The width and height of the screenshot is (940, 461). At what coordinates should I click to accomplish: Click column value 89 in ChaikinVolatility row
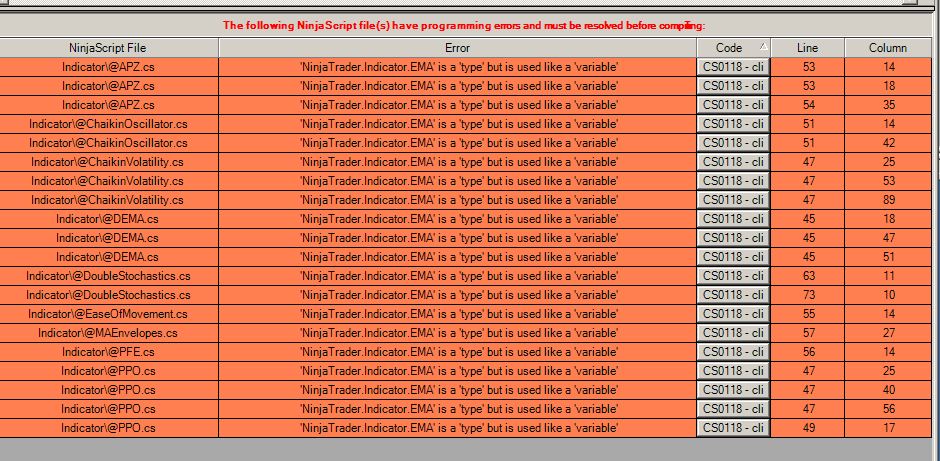point(888,200)
